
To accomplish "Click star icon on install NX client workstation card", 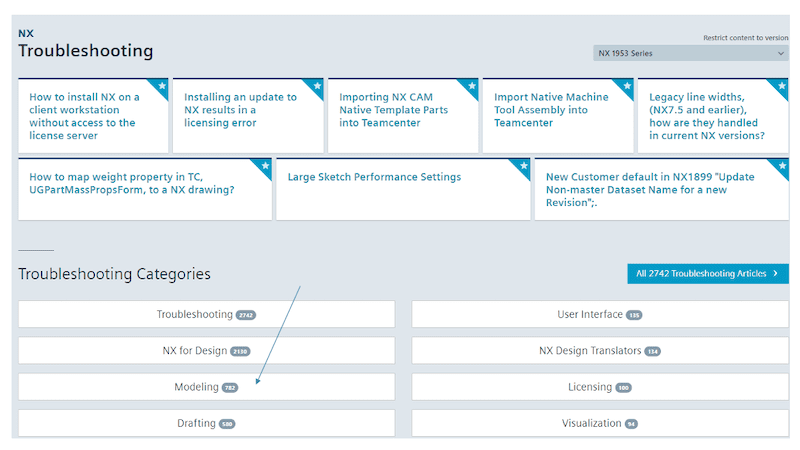I will [162, 86].
